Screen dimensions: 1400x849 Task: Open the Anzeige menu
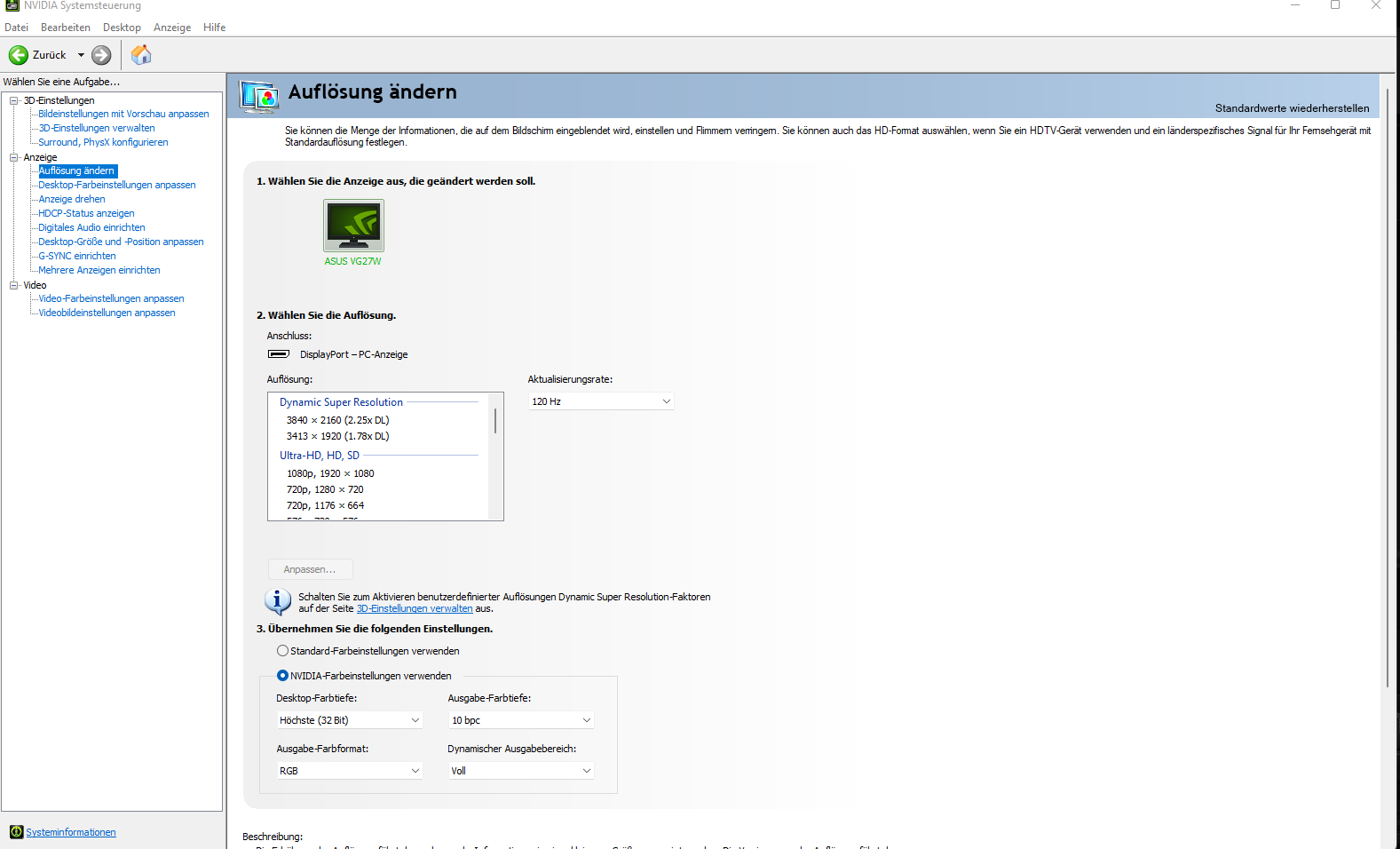pyautogui.click(x=172, y=28)
